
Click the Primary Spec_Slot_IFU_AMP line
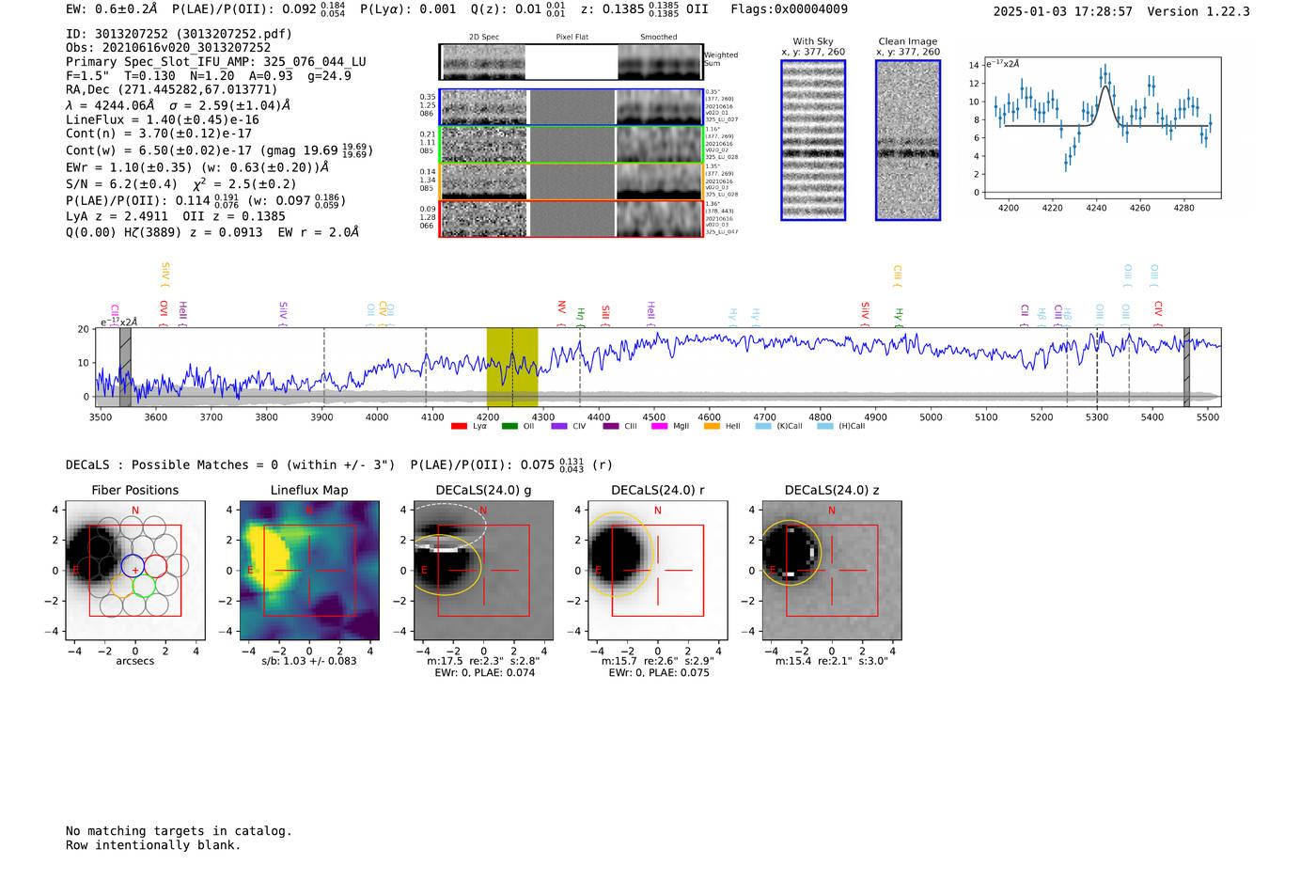pos(216,62)
